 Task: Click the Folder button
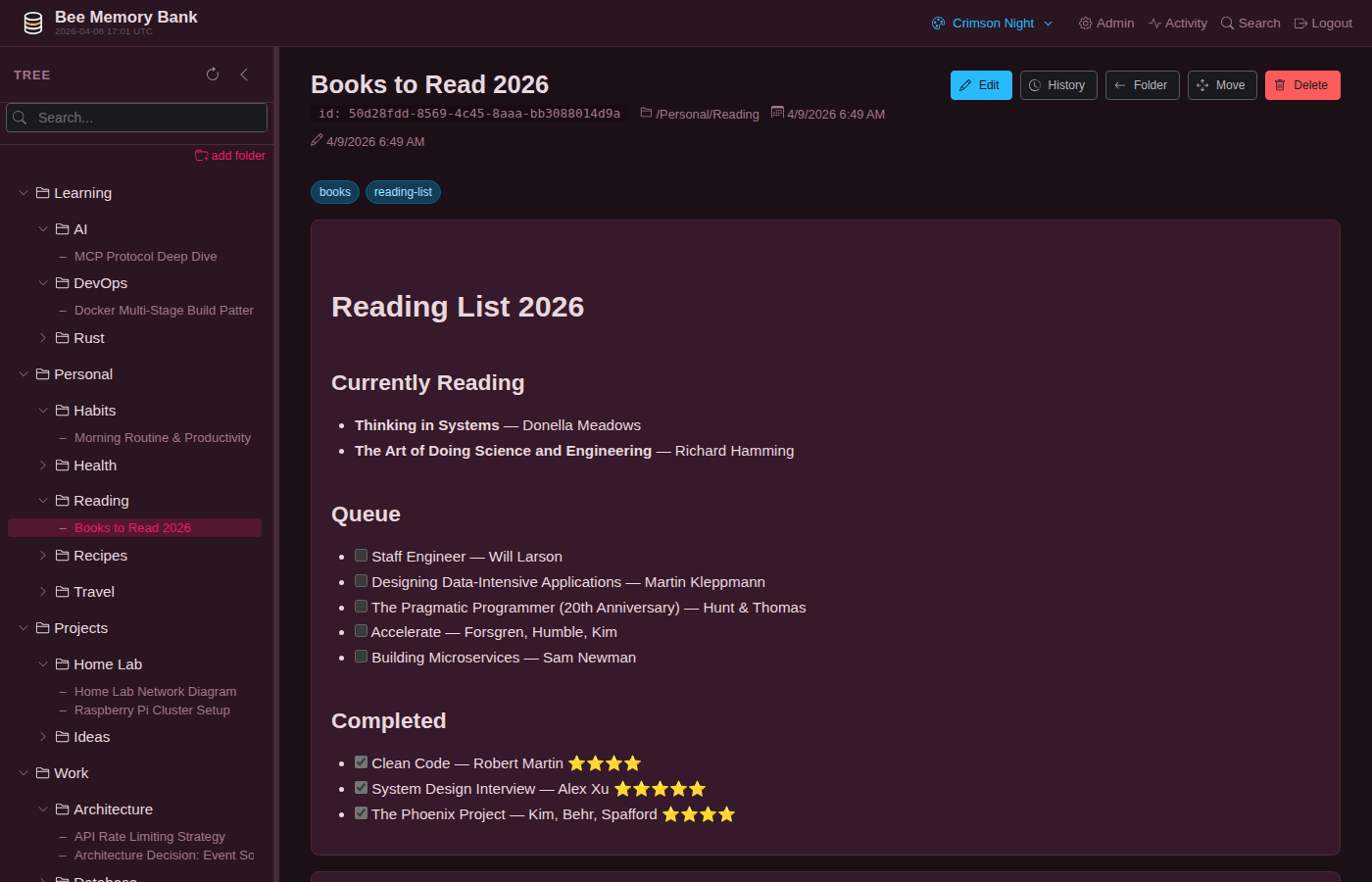(x=1143, y=85)
